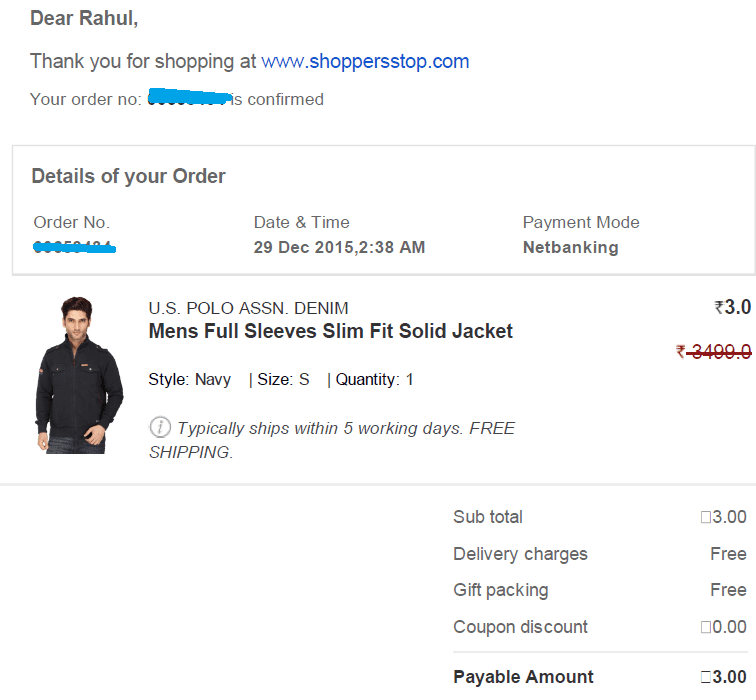This screenshot has width=756, height=700.
Task: Click the Style: Navy attribute
Action: point(189,379)
